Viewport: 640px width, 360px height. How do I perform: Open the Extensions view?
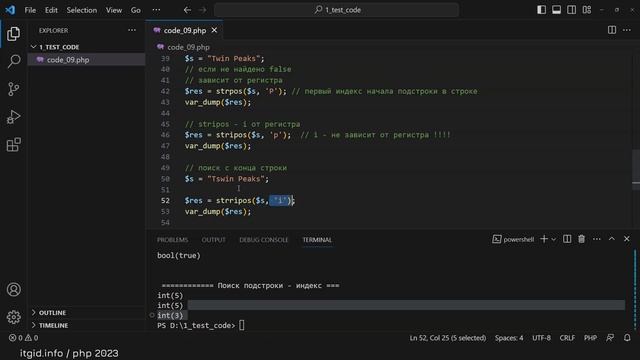(x=13, y=144)
